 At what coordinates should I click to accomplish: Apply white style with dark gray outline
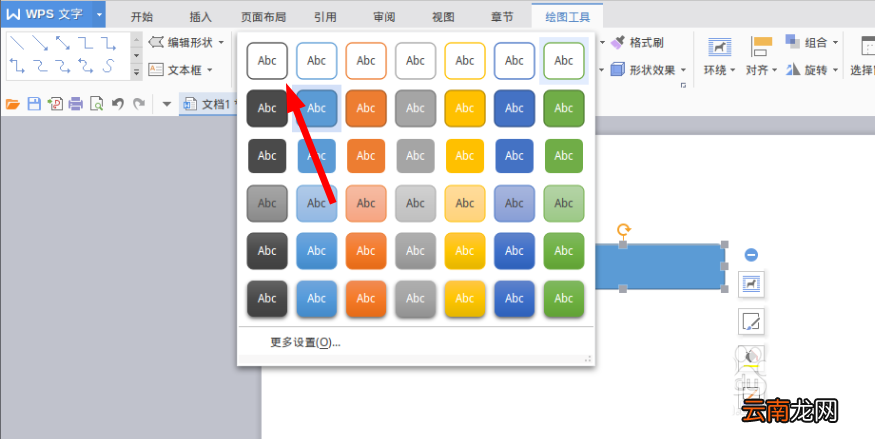267,60
